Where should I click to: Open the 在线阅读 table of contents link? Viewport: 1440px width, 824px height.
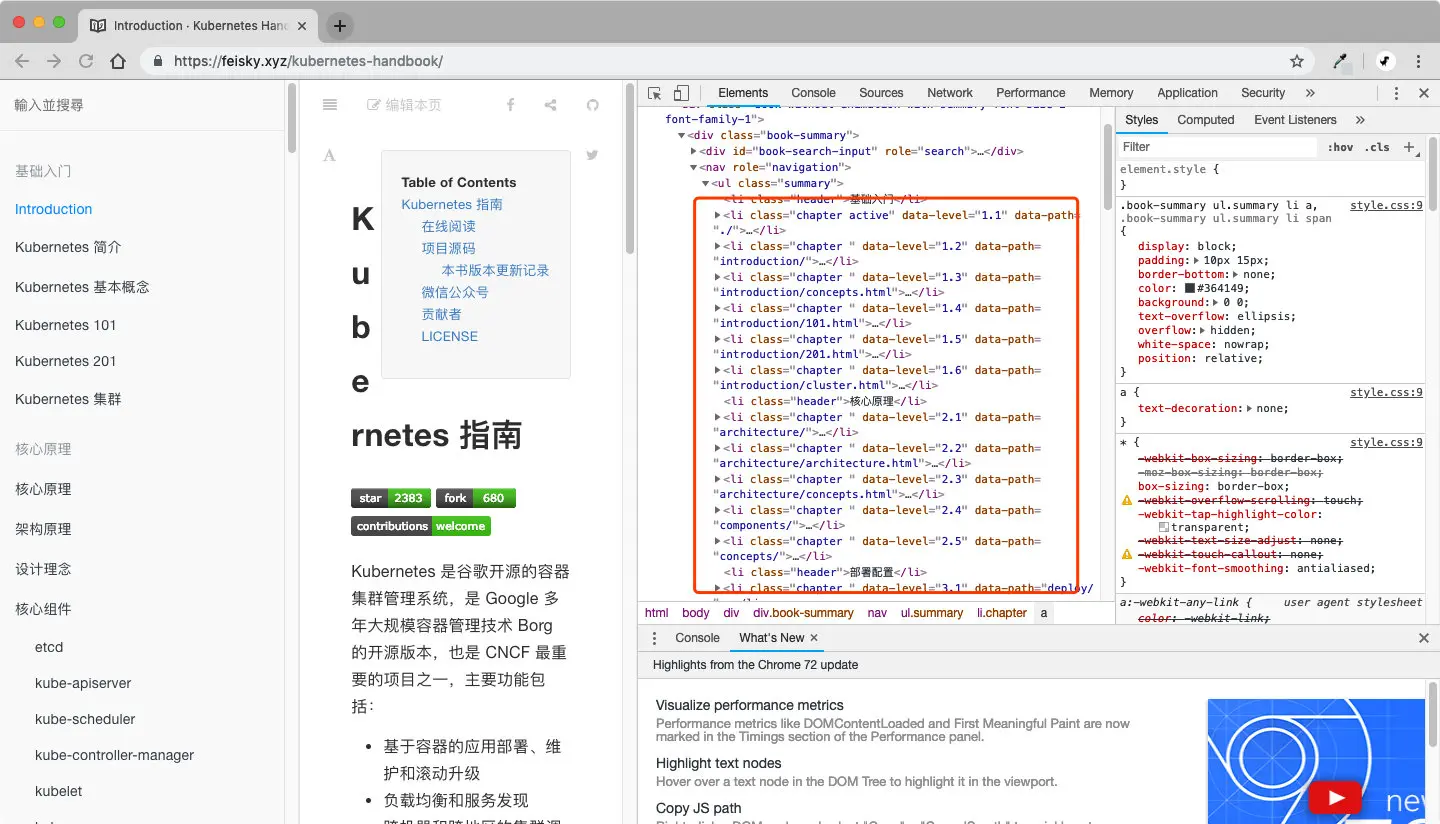coord(449,226)
